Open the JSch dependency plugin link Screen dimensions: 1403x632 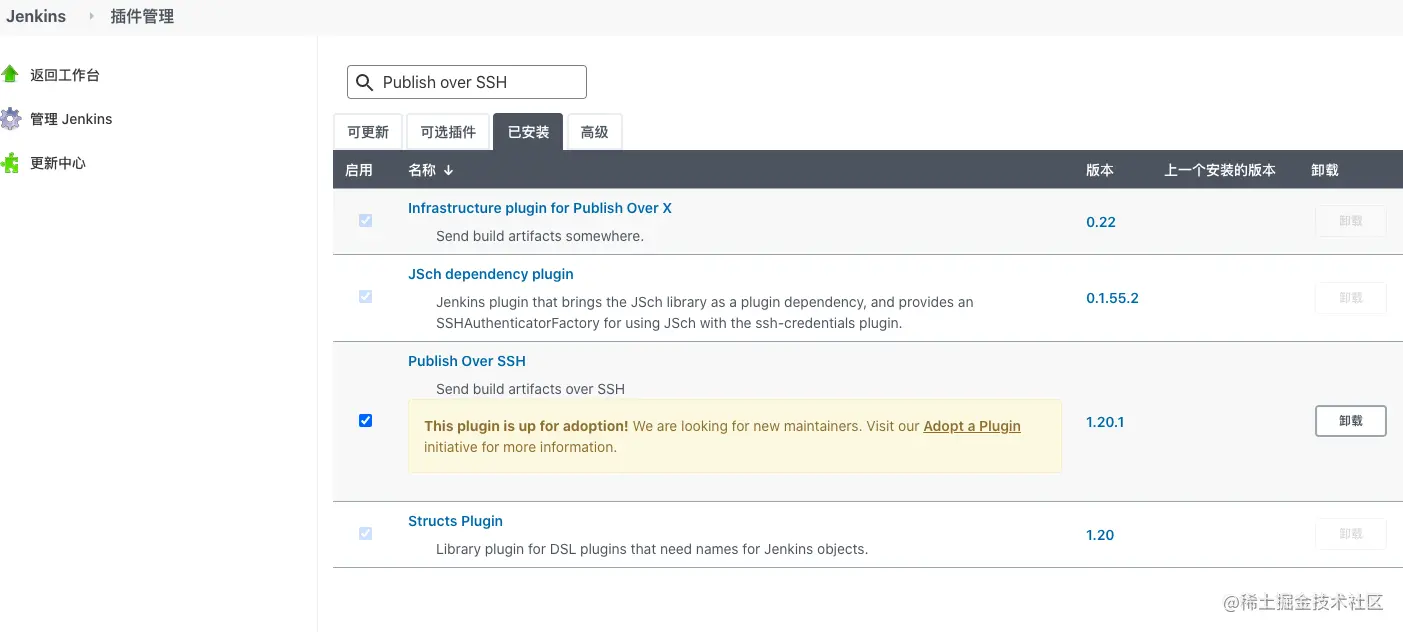491,274
